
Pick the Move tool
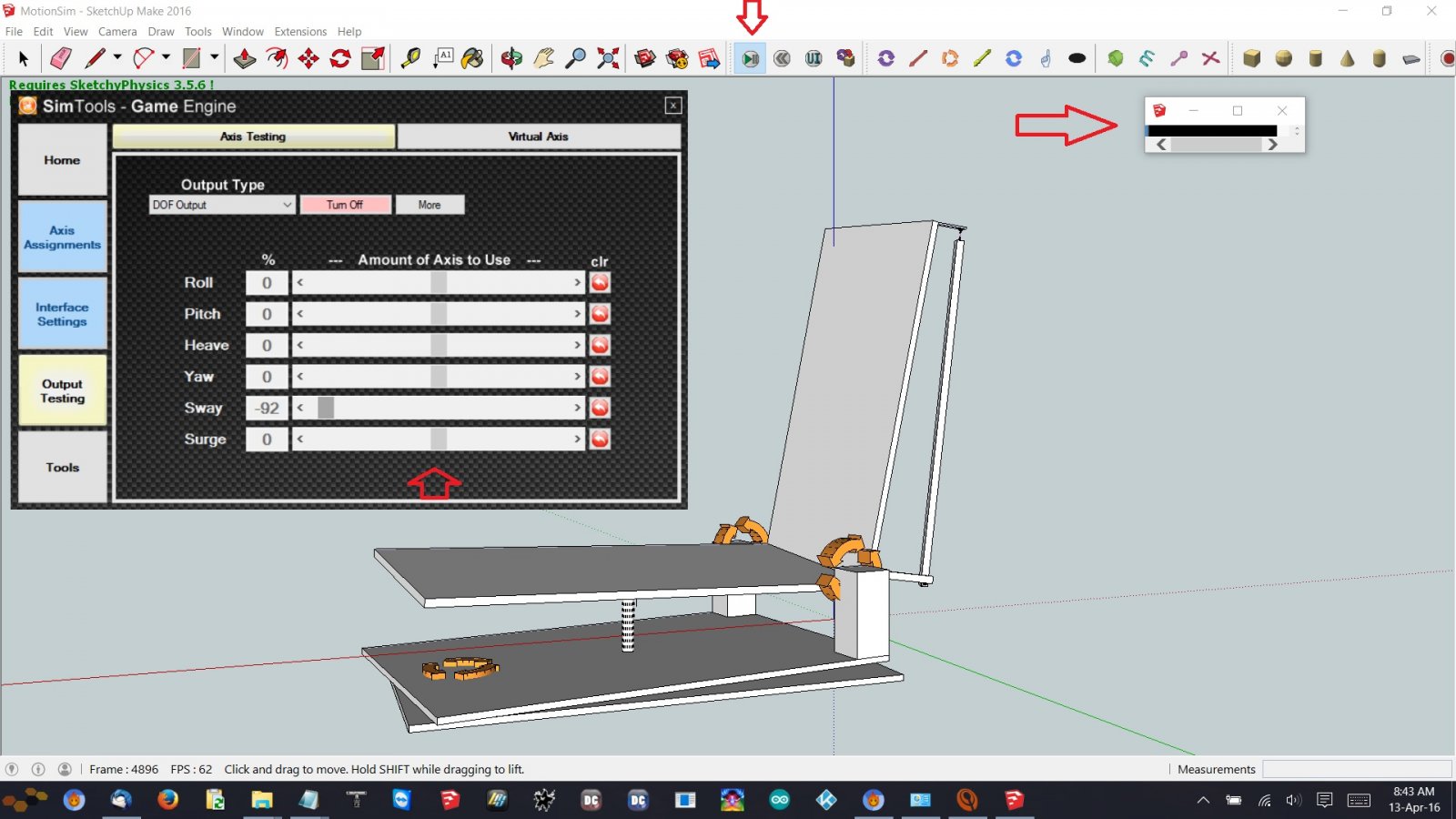pos(308,59)
